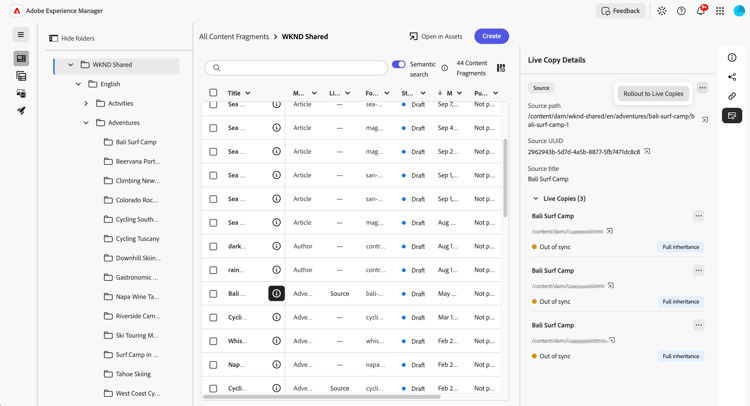Viewport: 750px width, 406px height.
Task: Collapse the English folder
Action: coord(78,84)
